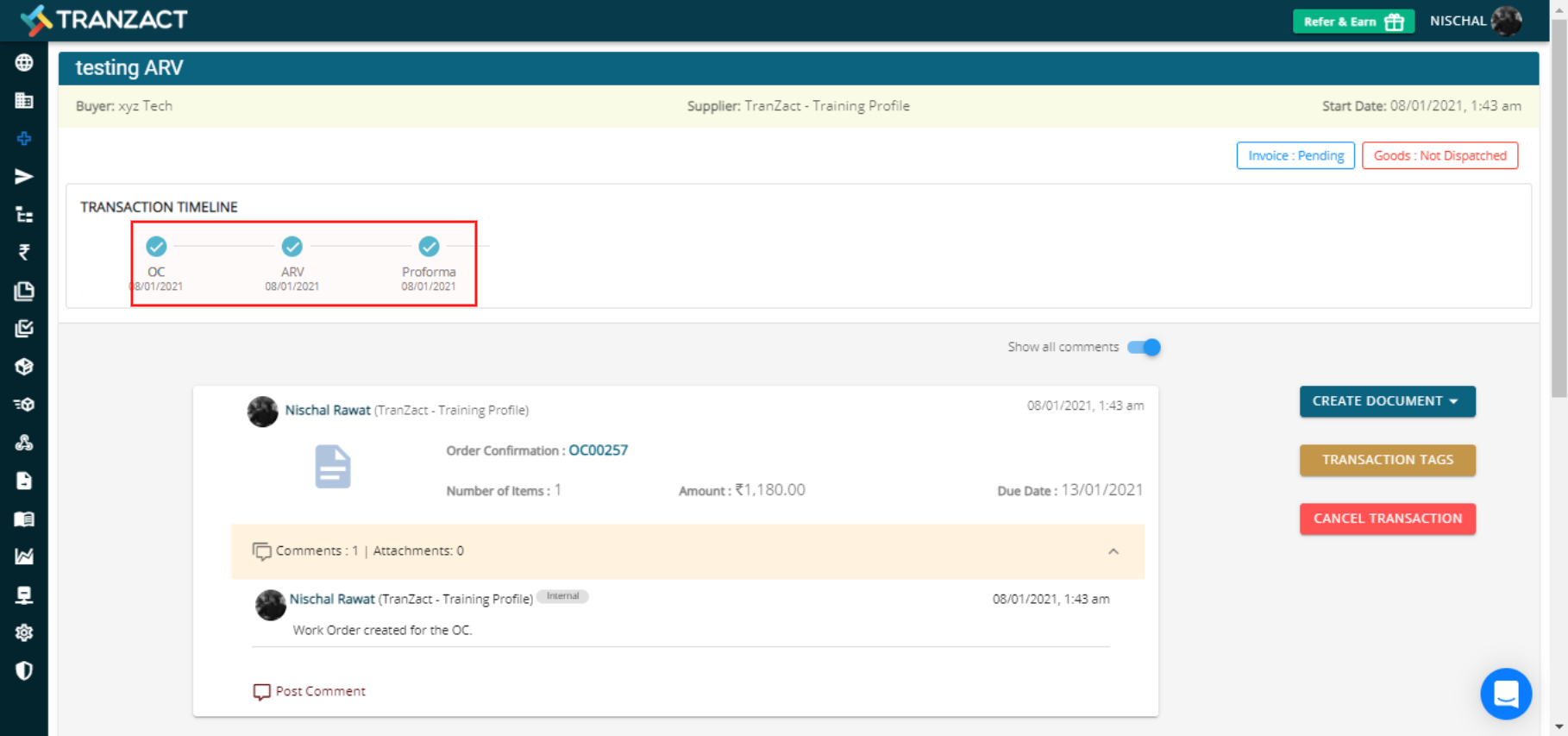Open the three-circle production icon in the sidebar

click(24, 443)
